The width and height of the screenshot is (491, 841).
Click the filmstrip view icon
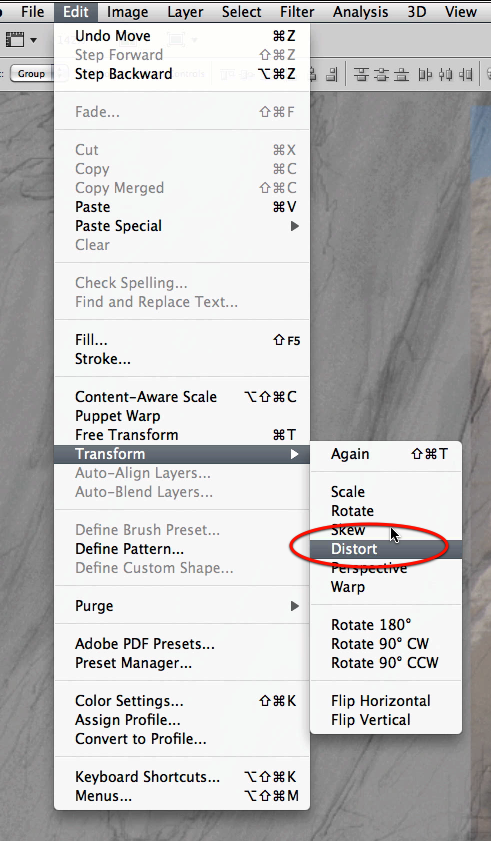[15, 39]
